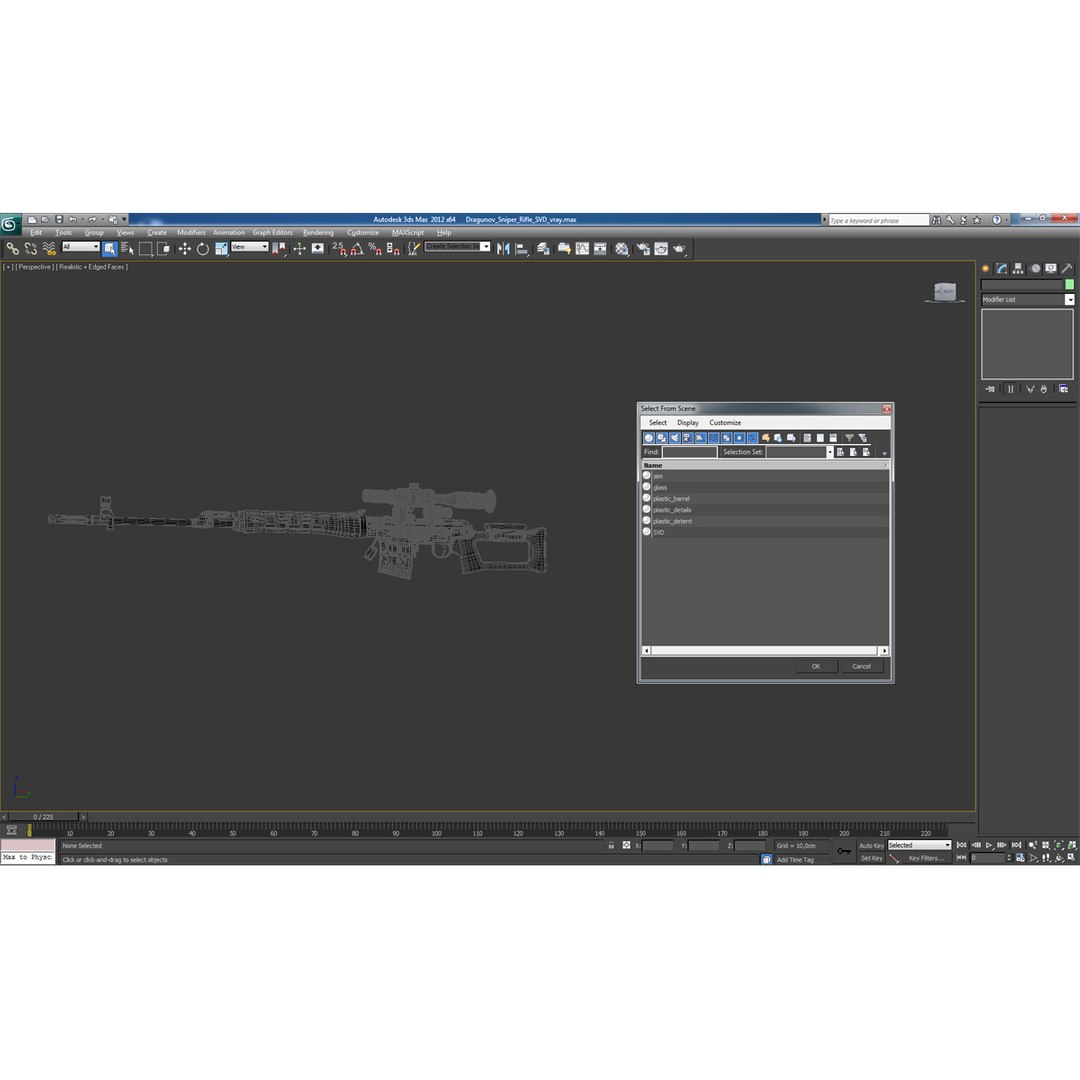The height and width of the screenshot is (1080, 1080).
Task: Click the ViewCube in the viewport
Action: (944, 292)
